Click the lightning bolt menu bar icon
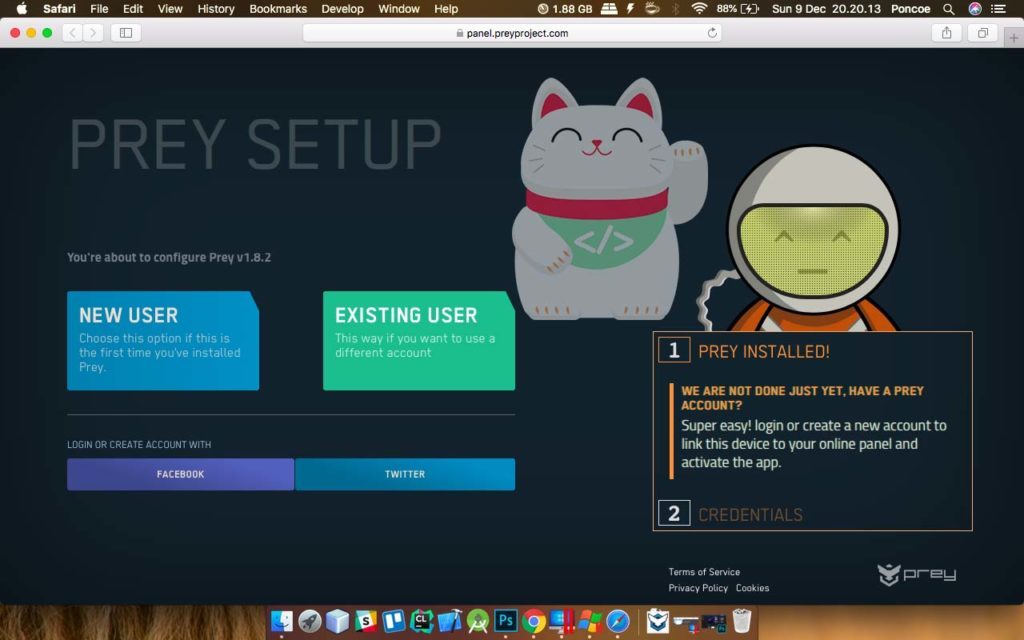Image resolution: width=1024 pixels, height=640 pixels. click(x=630, y=8)
